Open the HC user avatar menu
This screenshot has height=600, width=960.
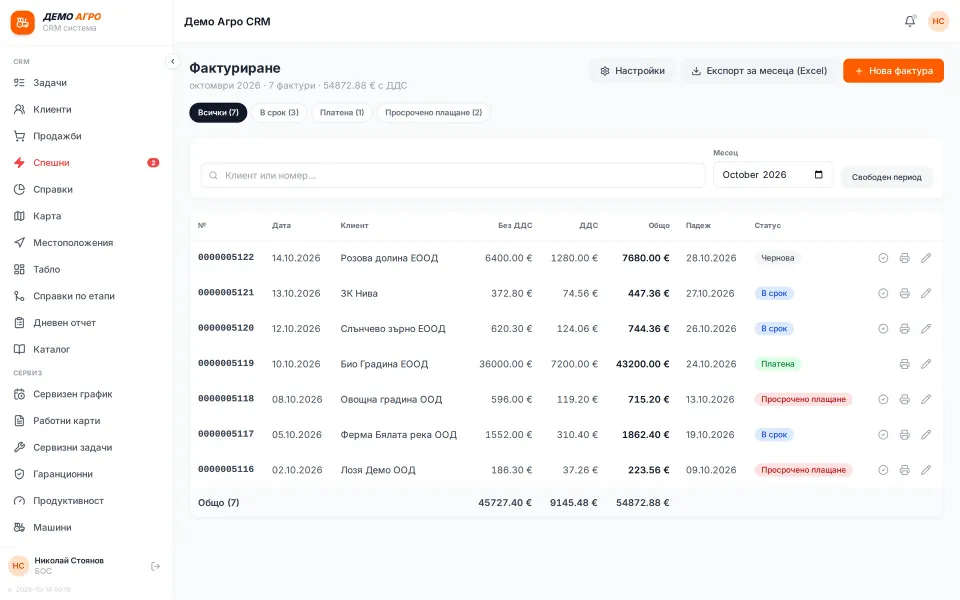938,21
